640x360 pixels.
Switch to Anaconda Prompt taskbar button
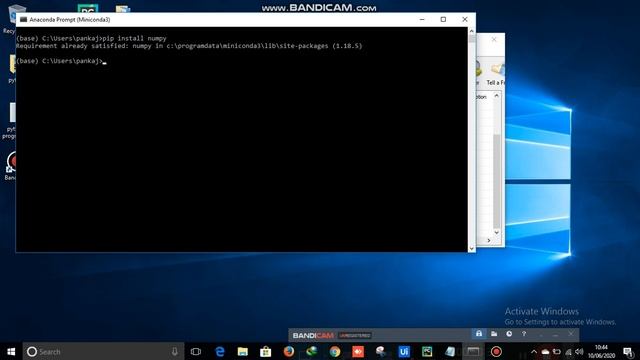pyautogui.click(x=473, y=351)
